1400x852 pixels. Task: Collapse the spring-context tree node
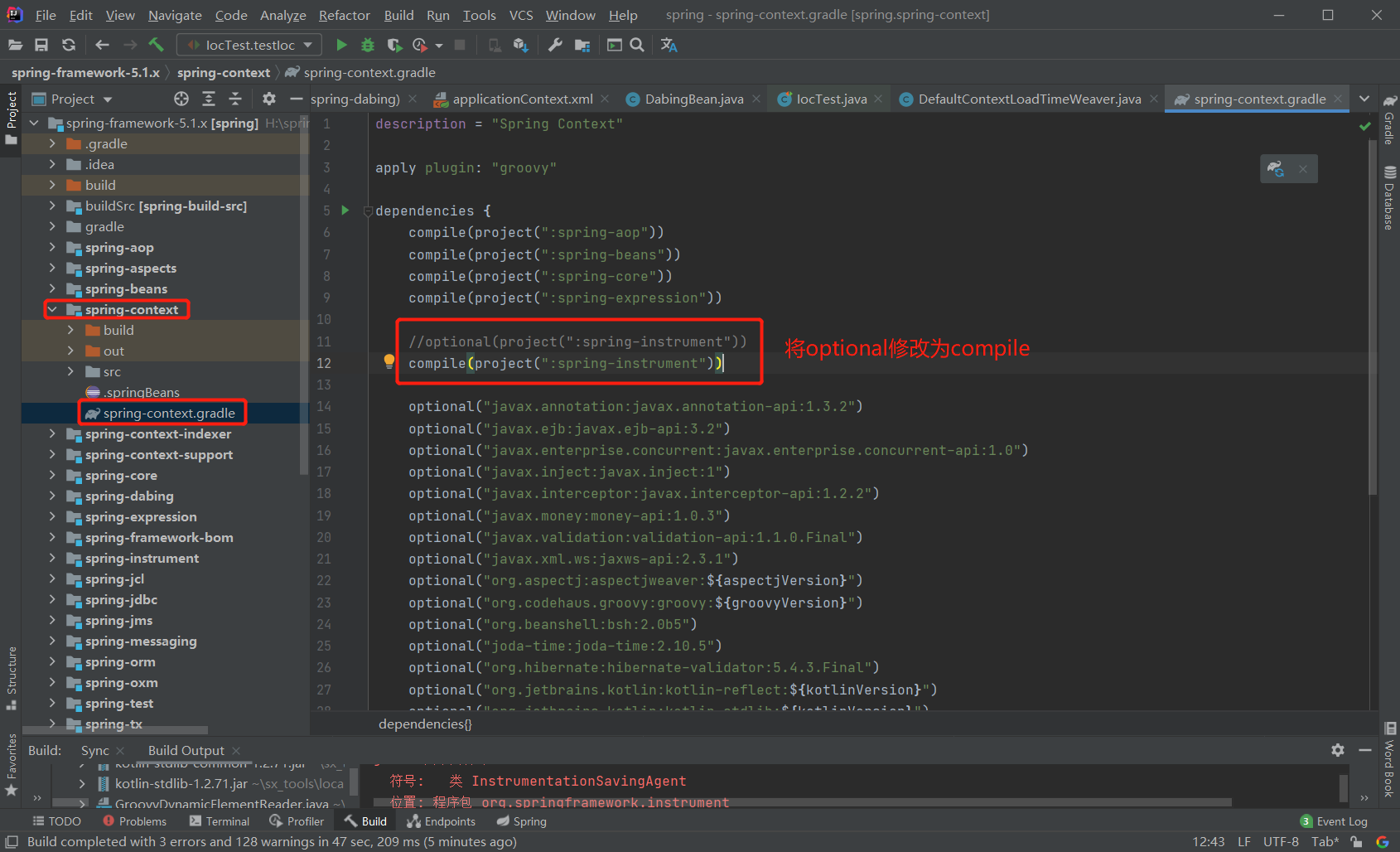pos(52,309)
